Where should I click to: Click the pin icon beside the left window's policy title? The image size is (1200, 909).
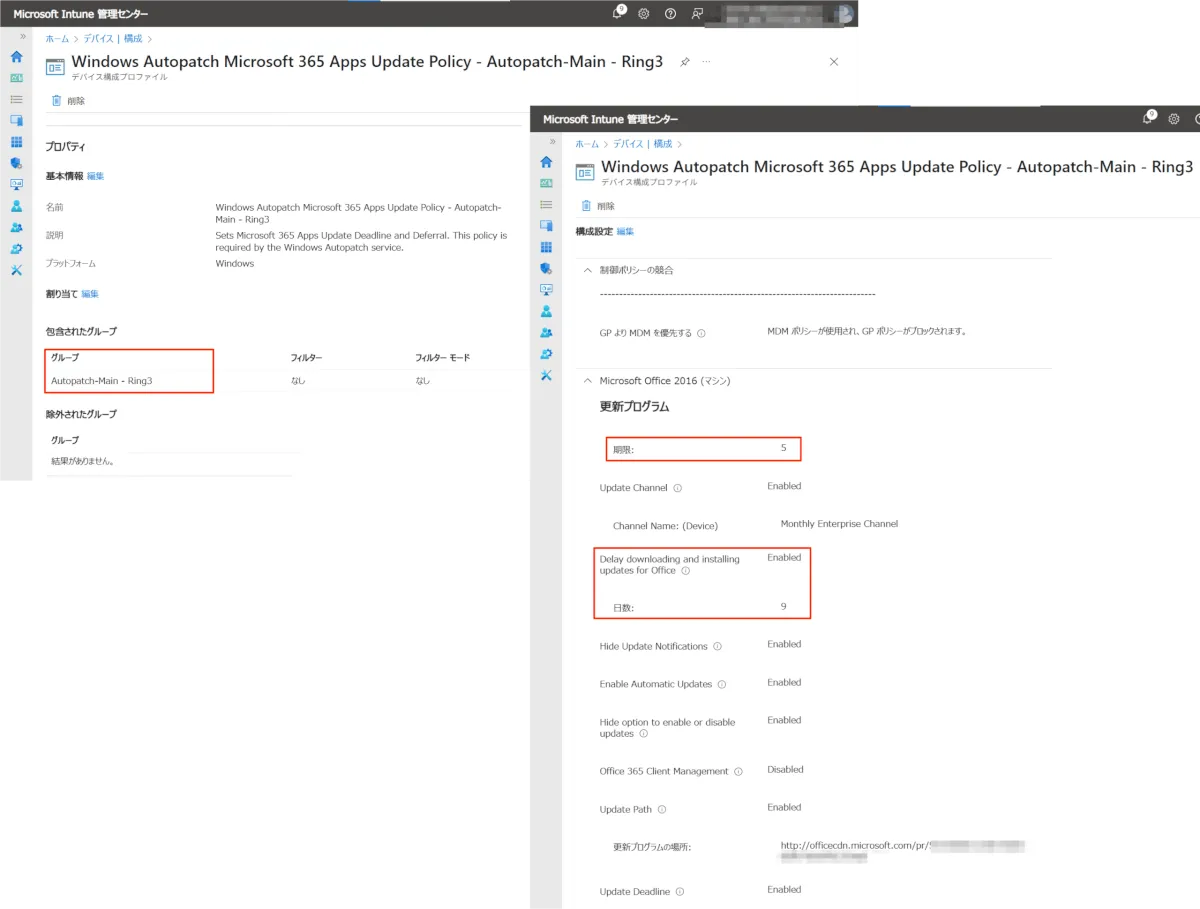click(x=685, y=62)
